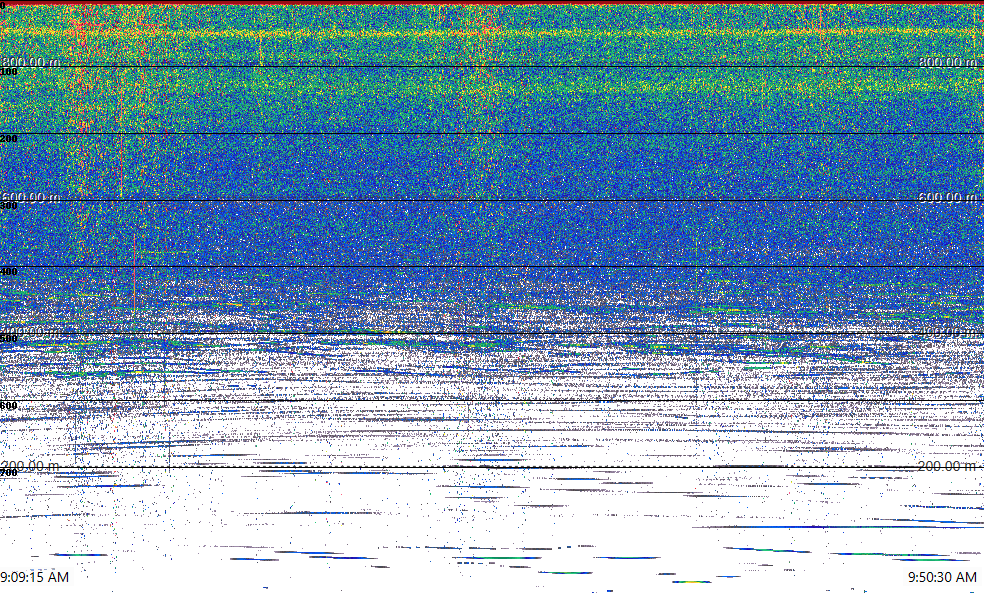Click the 300 depth gridline label
This screenshot has height=594, width=984.
coord(9,206)
